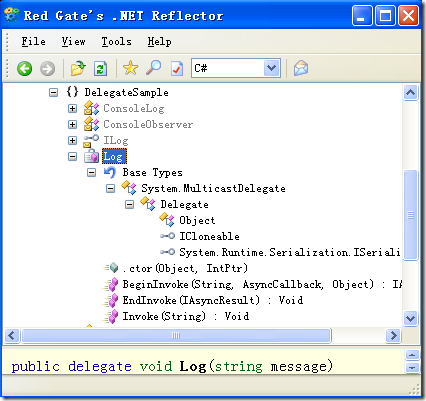Click the Log delegate icon

point(91,156)
